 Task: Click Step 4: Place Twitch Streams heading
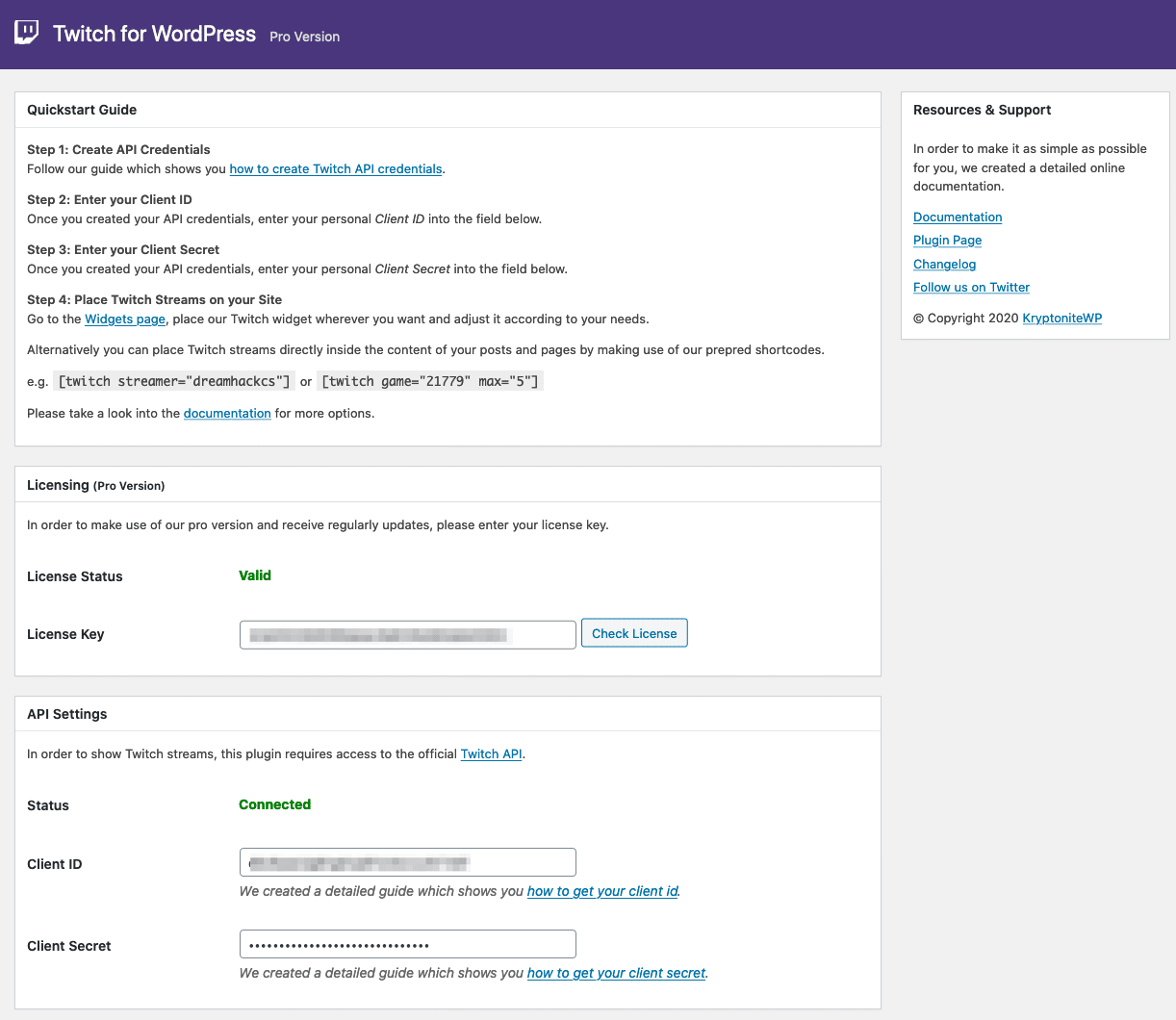(x=154, y=299)
